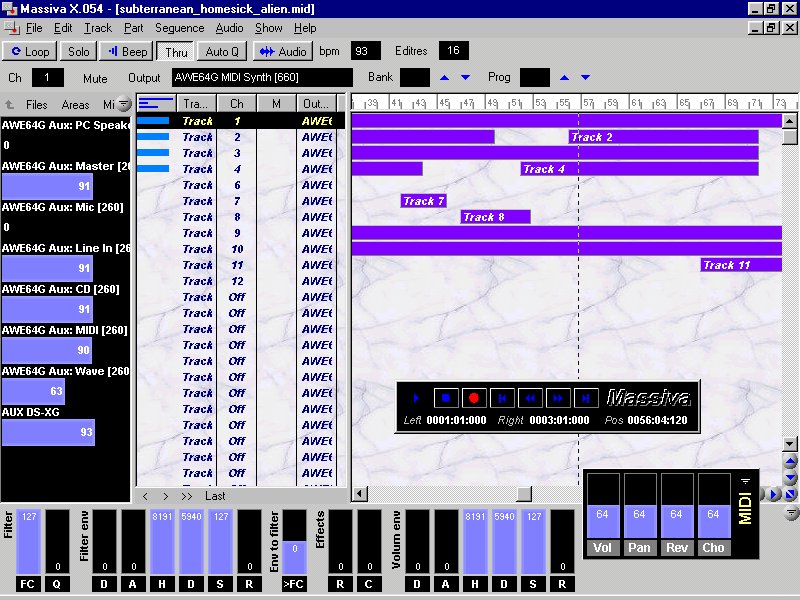Screen dimensions: 800x600
Task: Click the 'Tra...' column header
Action: pos(196,104)
